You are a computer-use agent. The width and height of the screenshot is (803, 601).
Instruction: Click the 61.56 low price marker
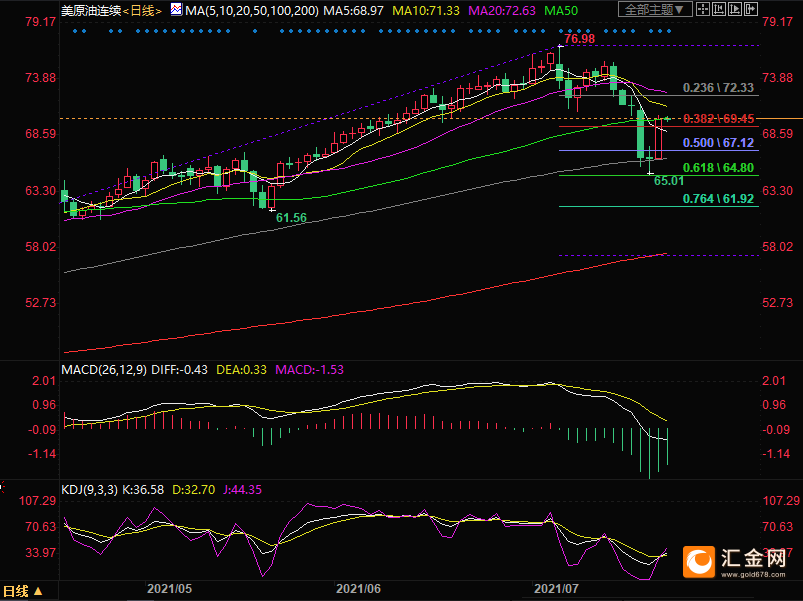(291, 218)
